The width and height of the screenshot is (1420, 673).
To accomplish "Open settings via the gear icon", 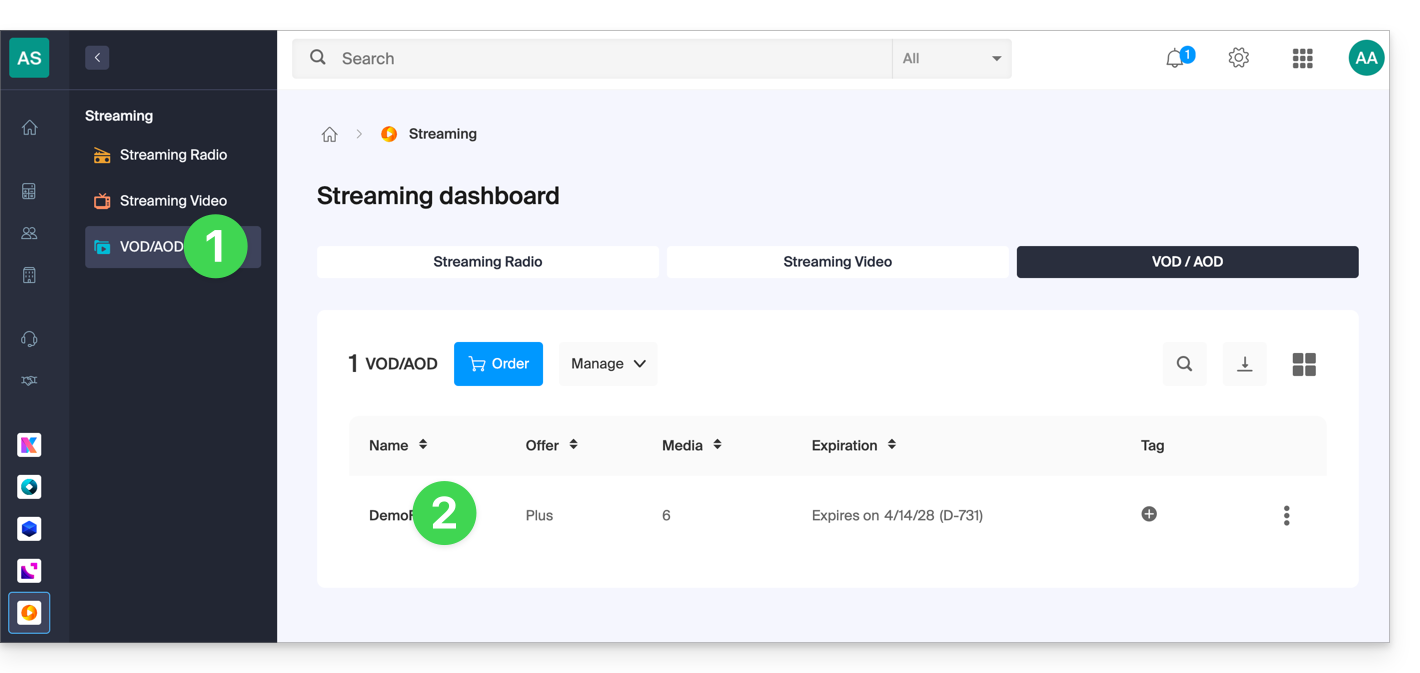I will (1238, 58).
